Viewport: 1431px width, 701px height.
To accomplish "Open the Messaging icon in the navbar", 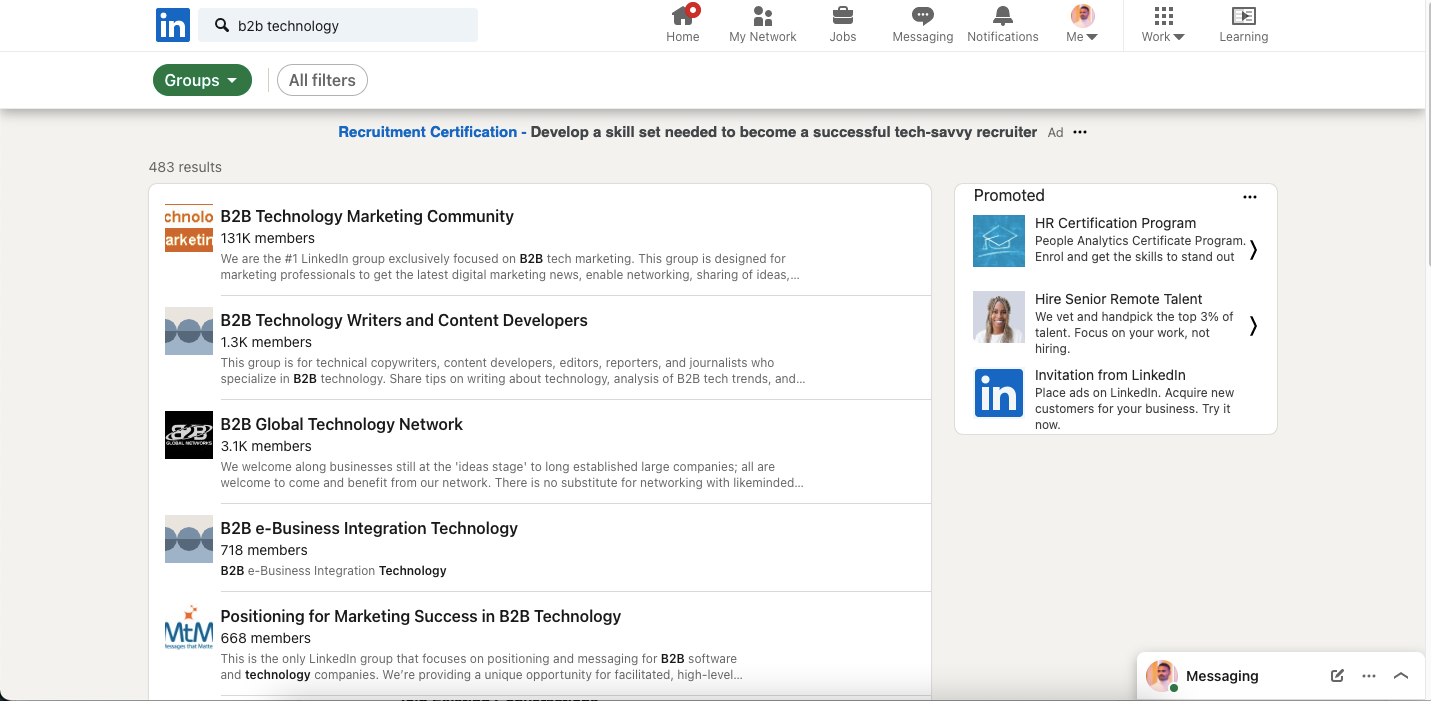I will [922, 23].
